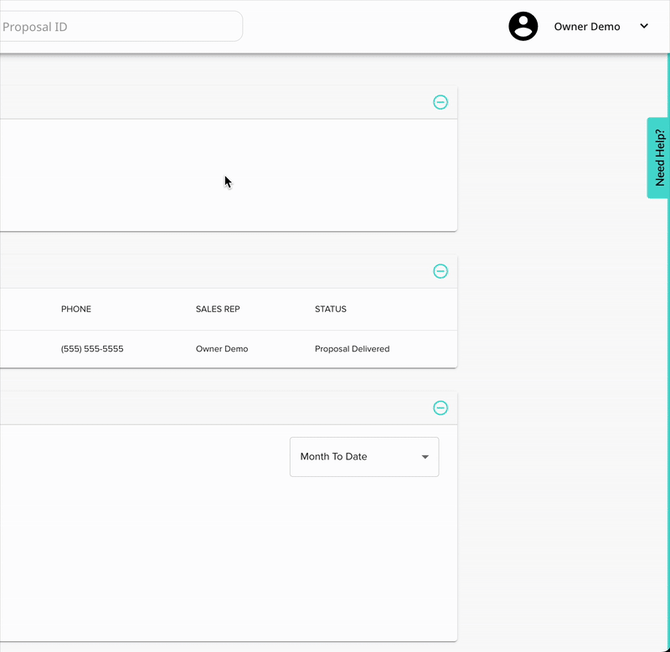Sort by the PHONE column header
This screenshot has width=670, height=652.
[x=76, y=309]
